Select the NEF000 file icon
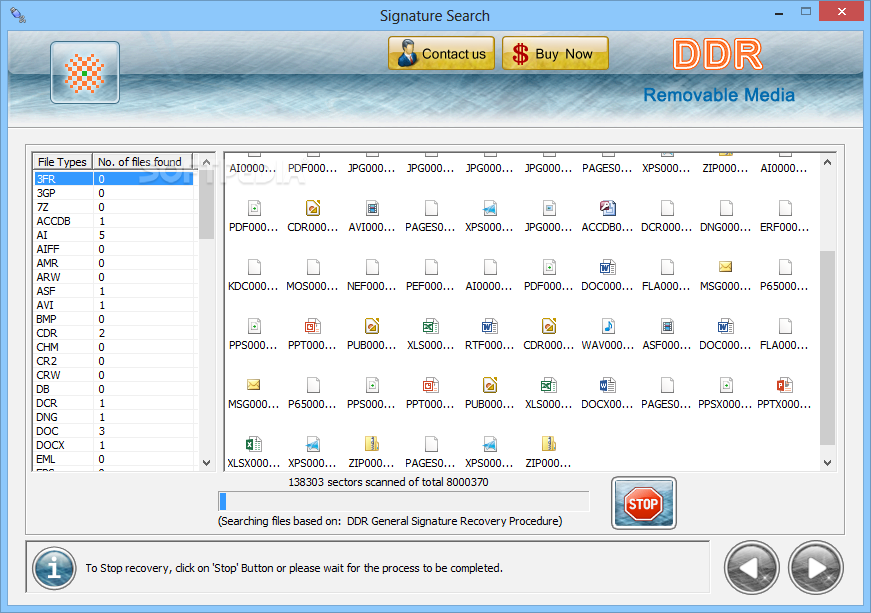 tap(372, 268)
